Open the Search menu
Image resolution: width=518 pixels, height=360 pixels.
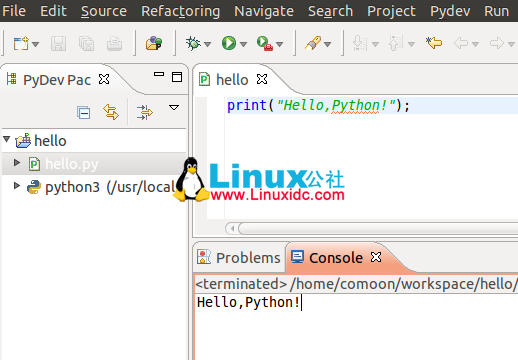click(330, 11)
